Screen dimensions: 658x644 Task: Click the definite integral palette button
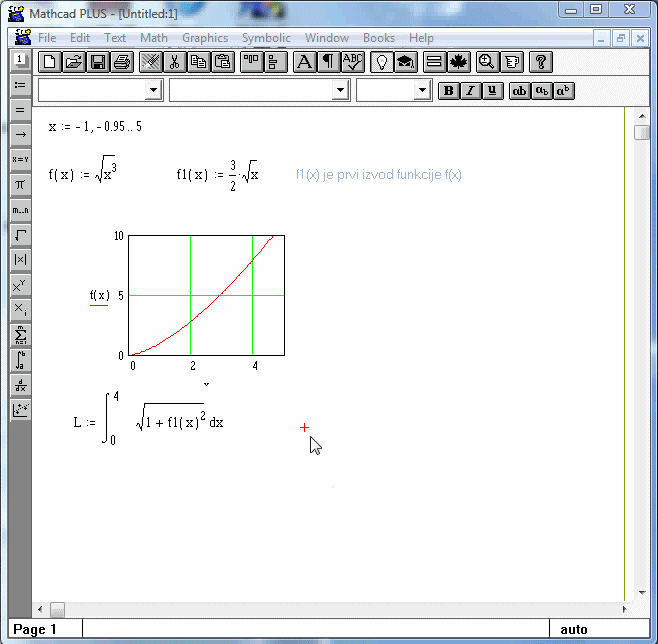(20, 360)
